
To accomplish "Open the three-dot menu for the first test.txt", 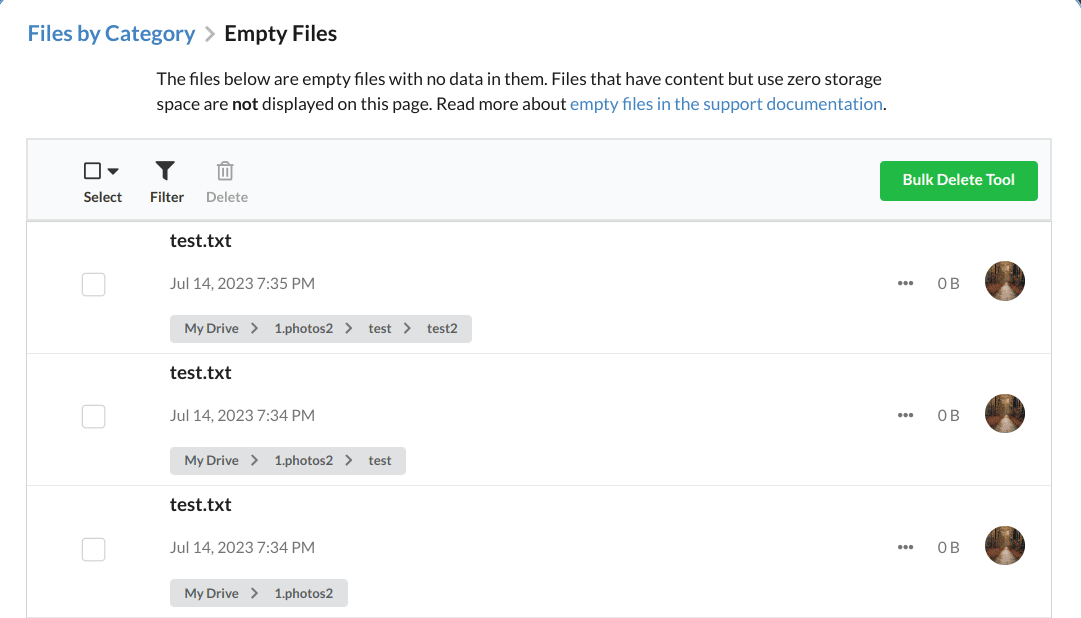I will tap(905, 283).
